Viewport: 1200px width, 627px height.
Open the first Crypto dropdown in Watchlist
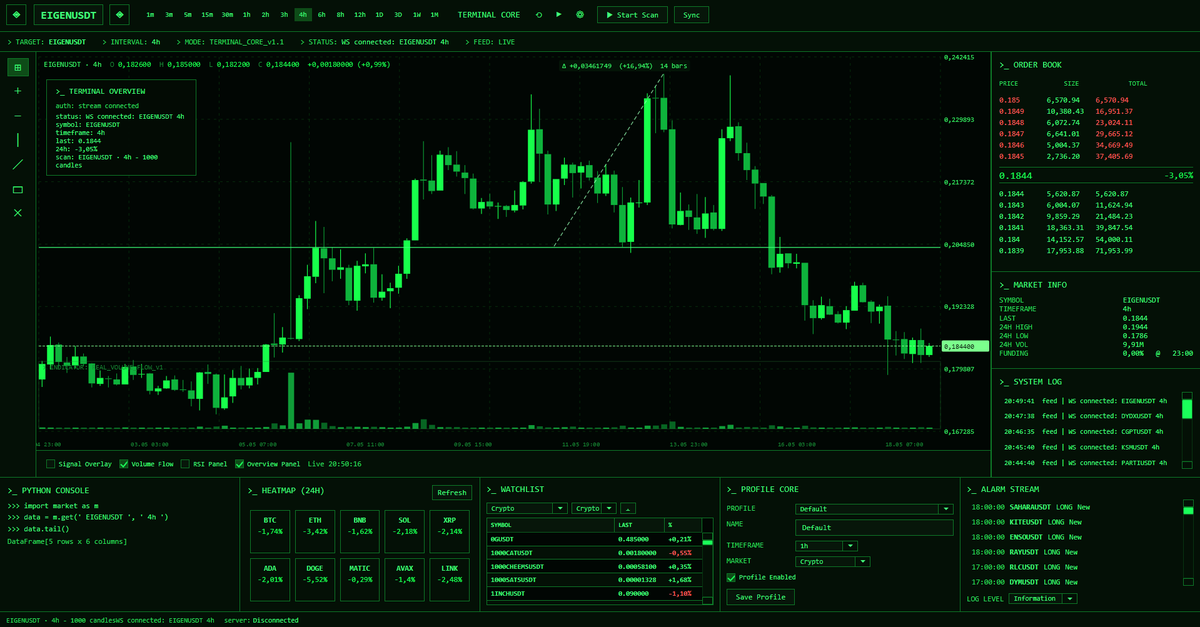point(528,508)
